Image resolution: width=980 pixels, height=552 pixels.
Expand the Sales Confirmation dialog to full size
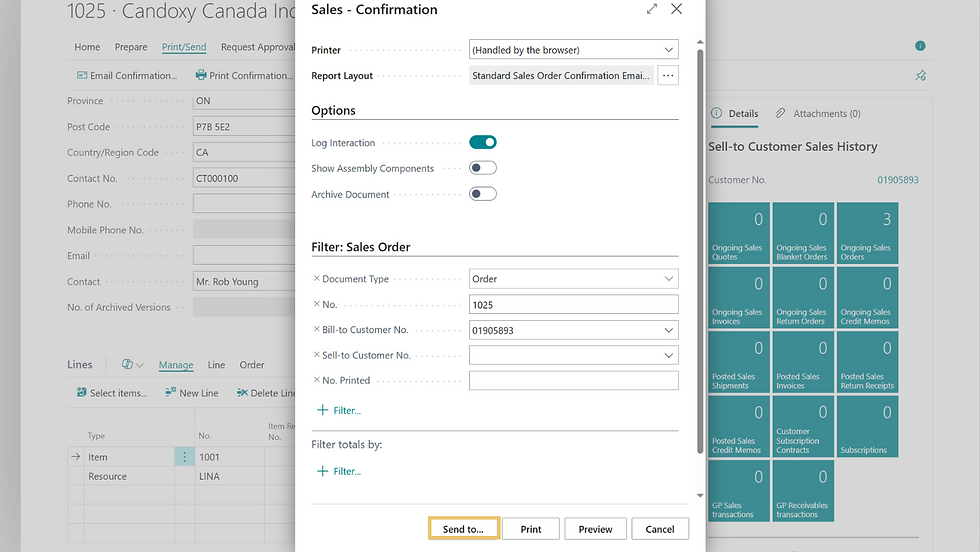coord(652,9)
